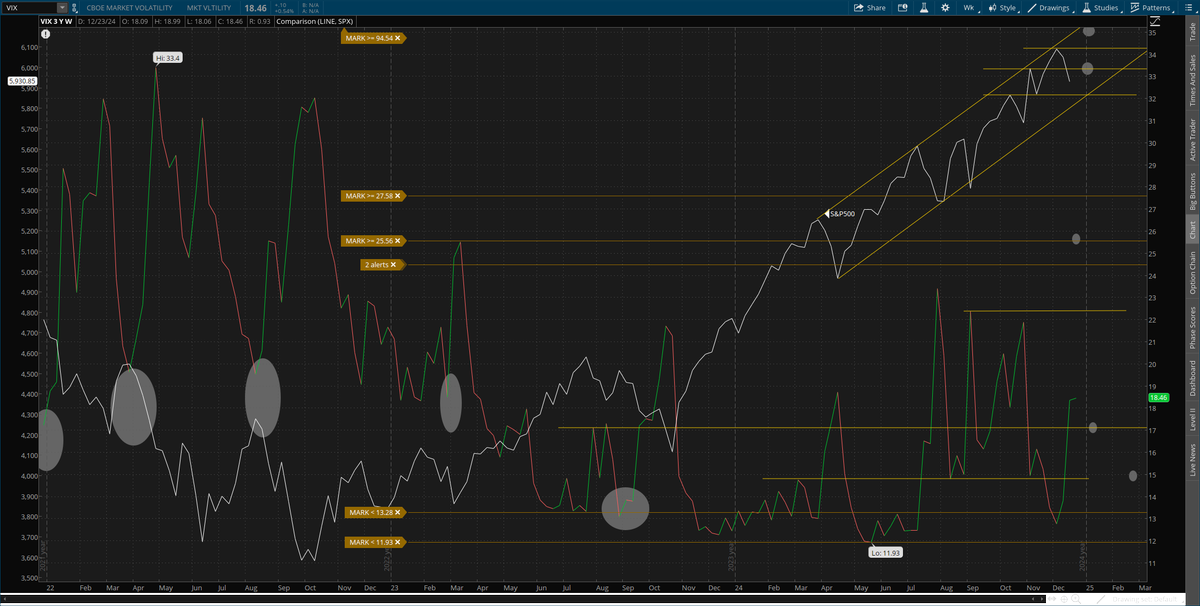This screenshot has width=1200, height=606.
Task: Open the Patterns dropdown menu
Action: pos(1150,8)
